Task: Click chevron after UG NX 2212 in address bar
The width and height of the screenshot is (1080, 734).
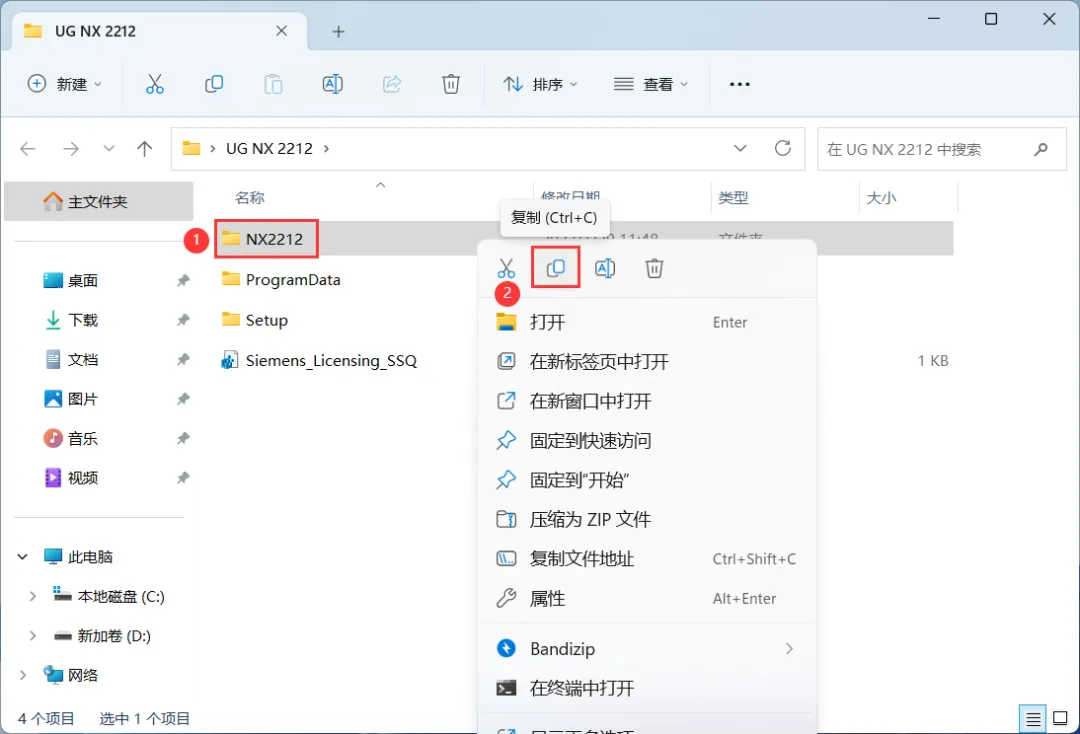Action: coord(326,149)
